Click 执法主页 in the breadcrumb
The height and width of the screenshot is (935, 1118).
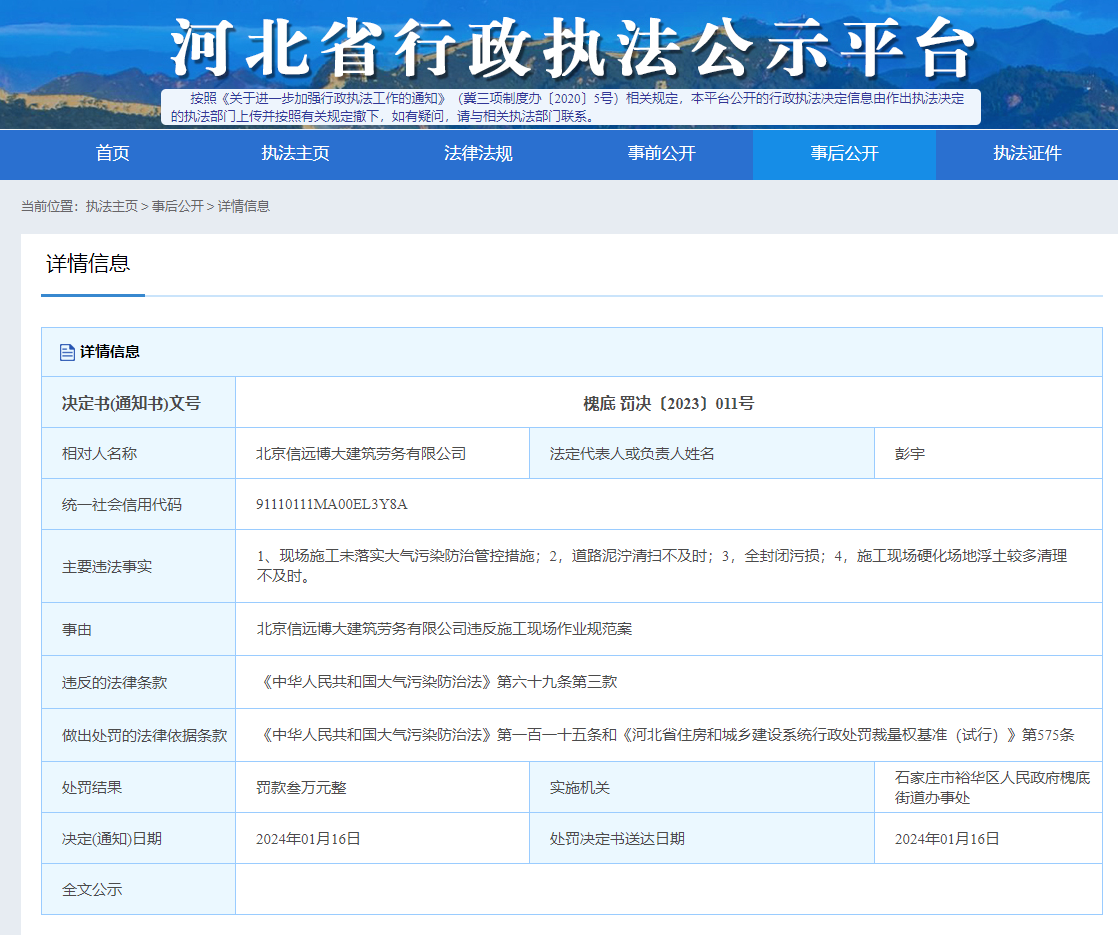111,206
